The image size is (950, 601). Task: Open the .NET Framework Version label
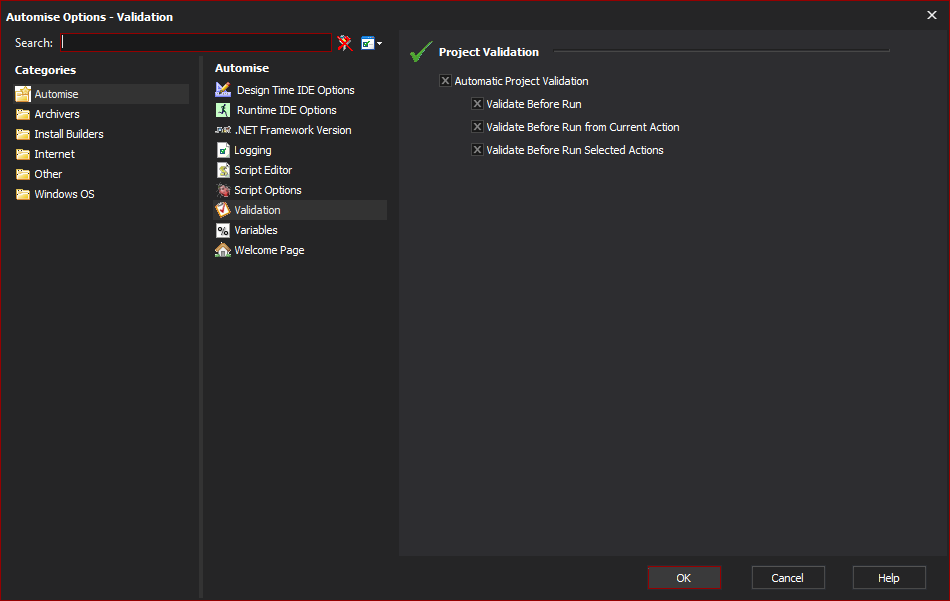[x=293, y=130]
